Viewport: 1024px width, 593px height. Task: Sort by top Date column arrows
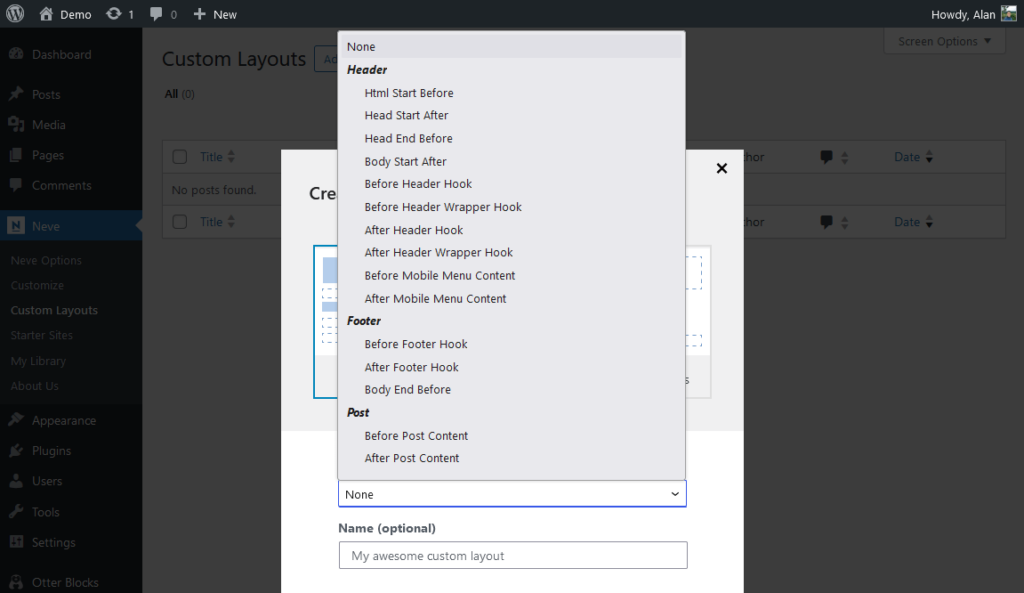coord(929,157)
